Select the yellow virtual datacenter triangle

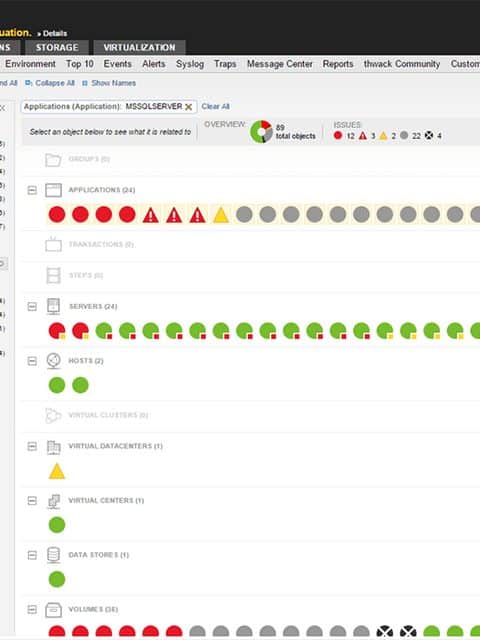tap(57, 471)
